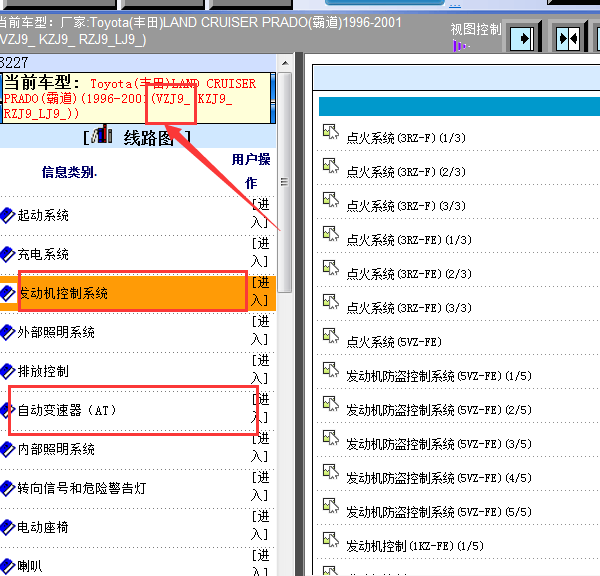This screenshot has height=576, width=600.
Task: Click the book icon beside 外部照明系统
Action: click(8, 332)
